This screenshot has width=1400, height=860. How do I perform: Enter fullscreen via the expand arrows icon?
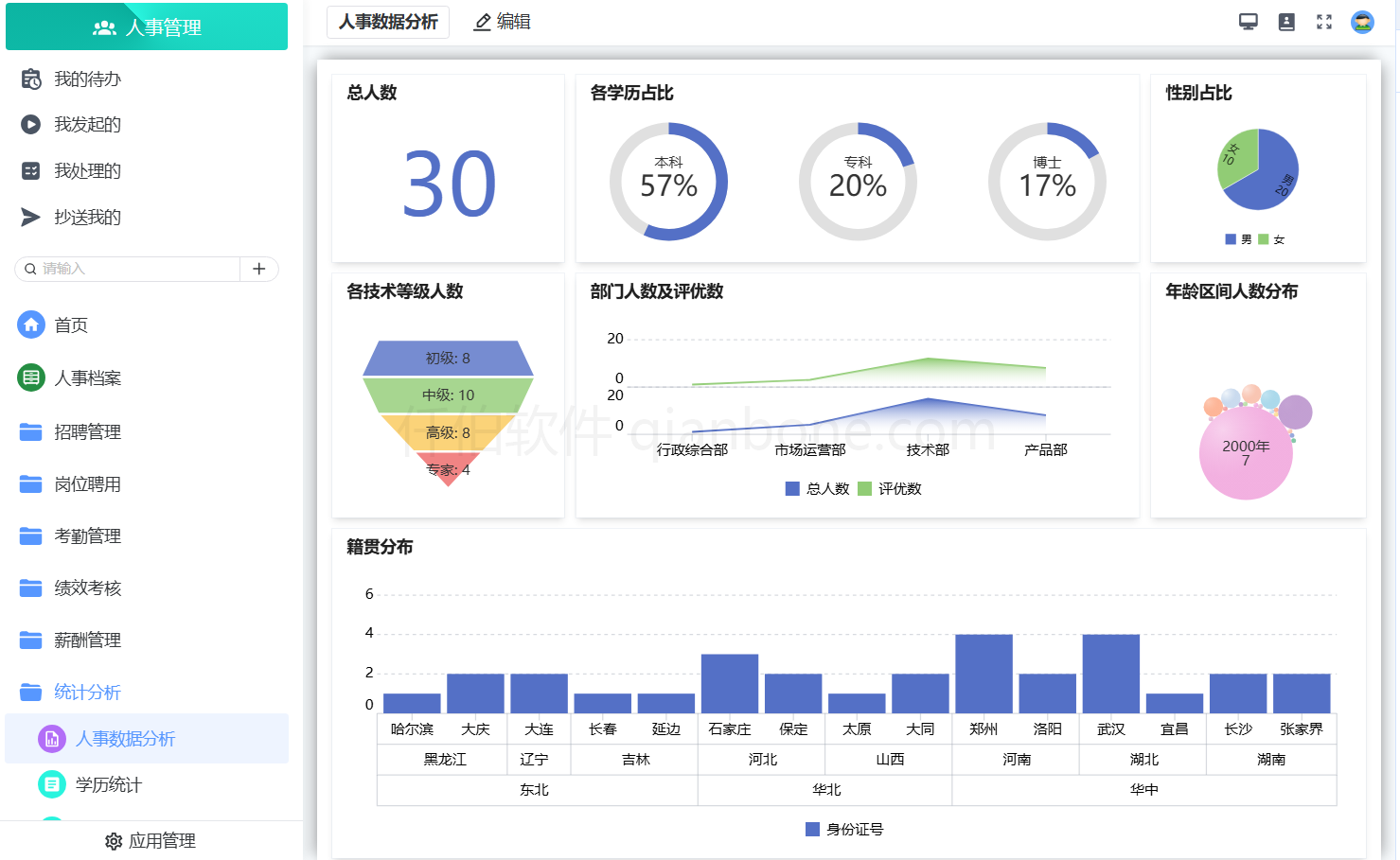[1323, 21]
